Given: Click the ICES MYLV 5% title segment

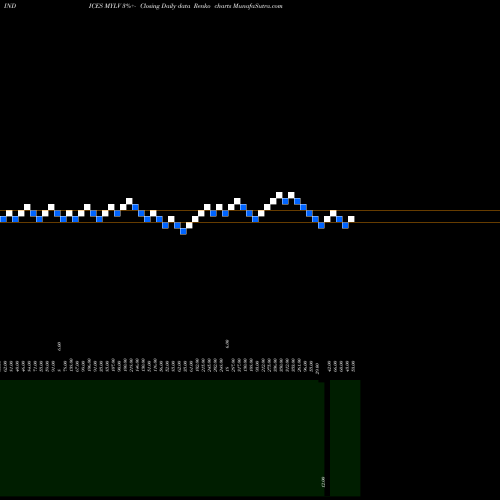Looking at the screenshot, I should [x=110, y=6].
